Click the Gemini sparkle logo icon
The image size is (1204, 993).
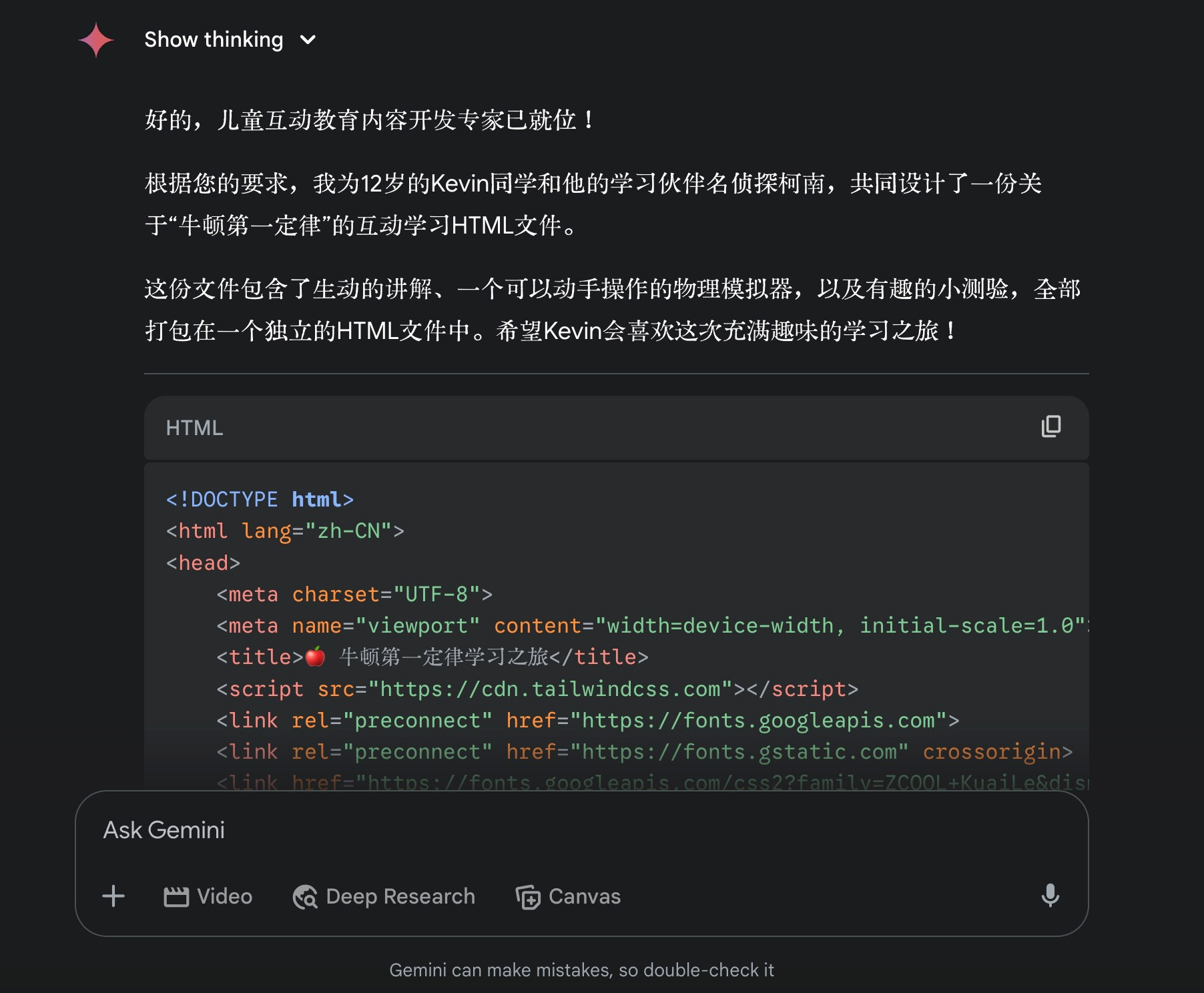[x=96, y=40]
